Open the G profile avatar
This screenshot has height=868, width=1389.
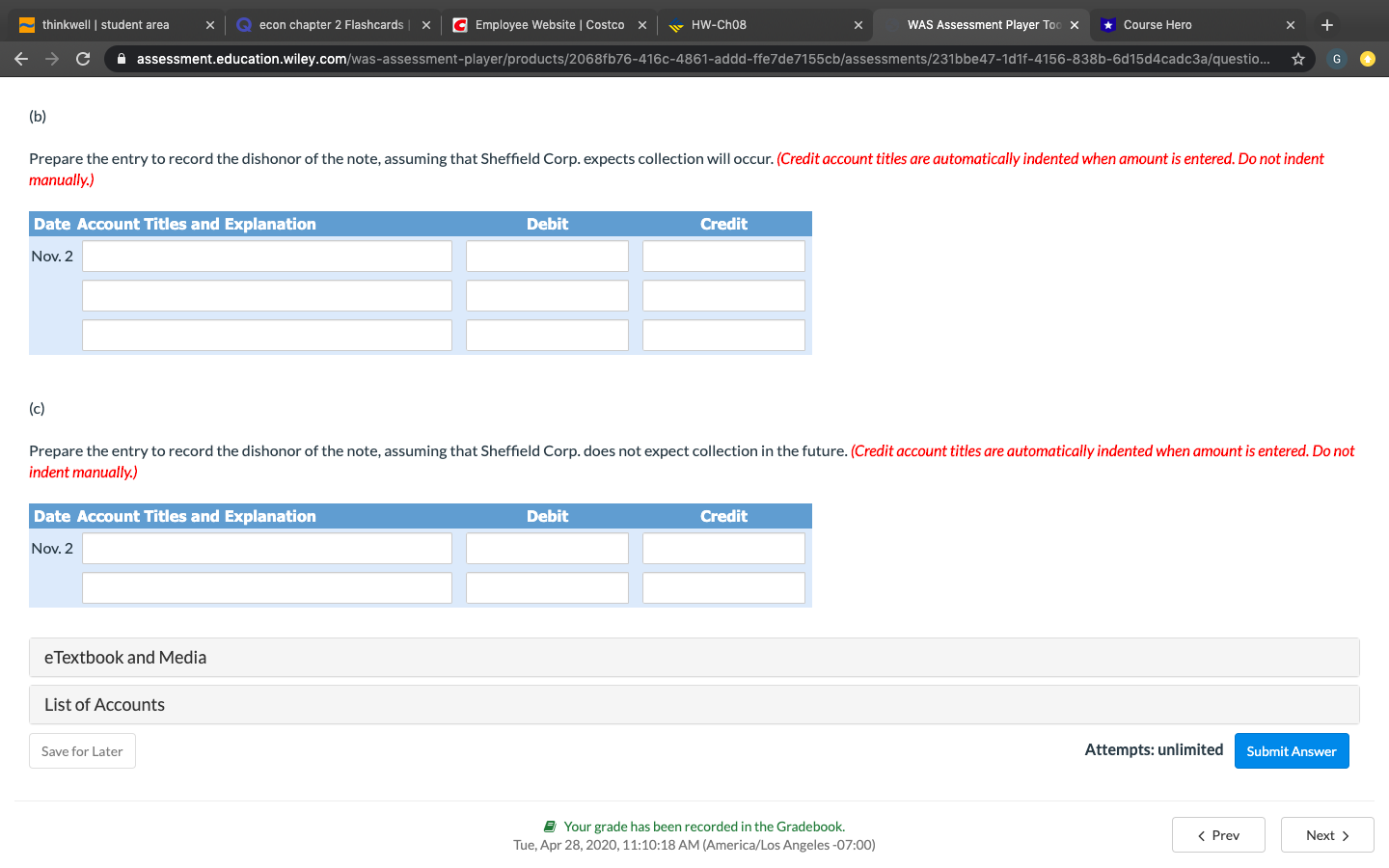pyautogui.click(x=1337, y=59)
